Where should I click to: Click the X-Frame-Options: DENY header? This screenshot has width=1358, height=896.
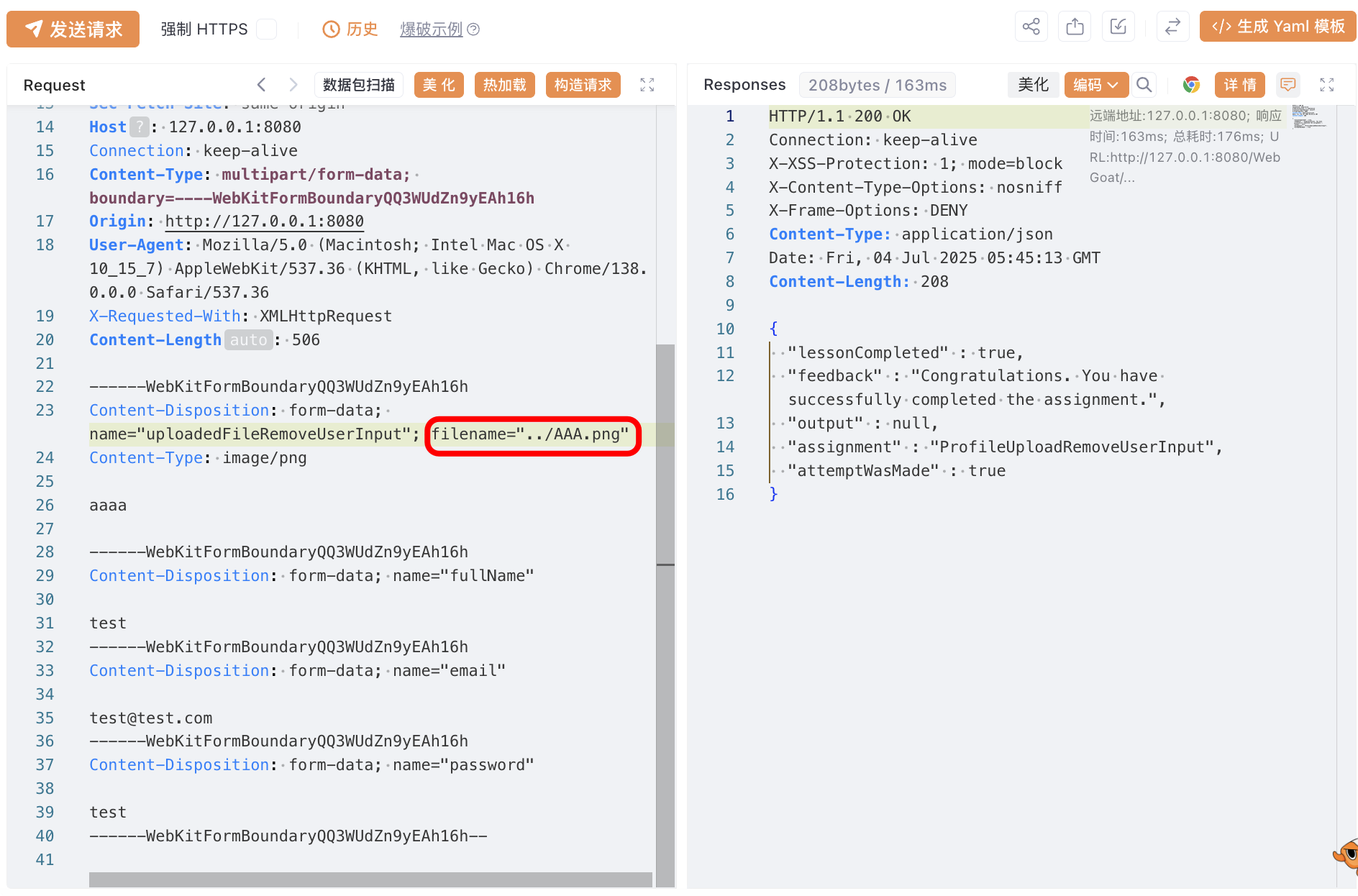click(868, 211)
